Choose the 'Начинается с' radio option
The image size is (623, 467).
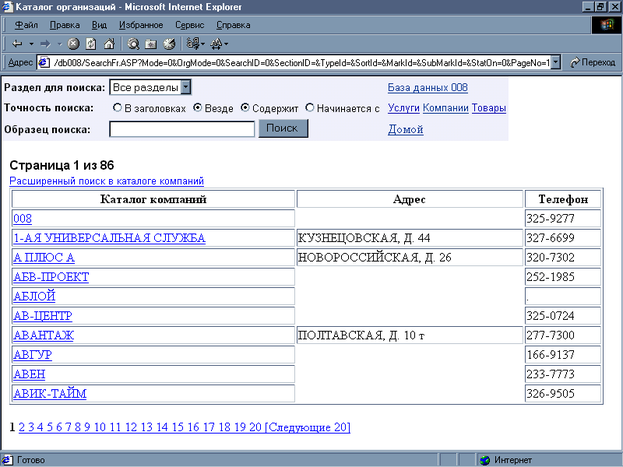click(x=310, y=108)
